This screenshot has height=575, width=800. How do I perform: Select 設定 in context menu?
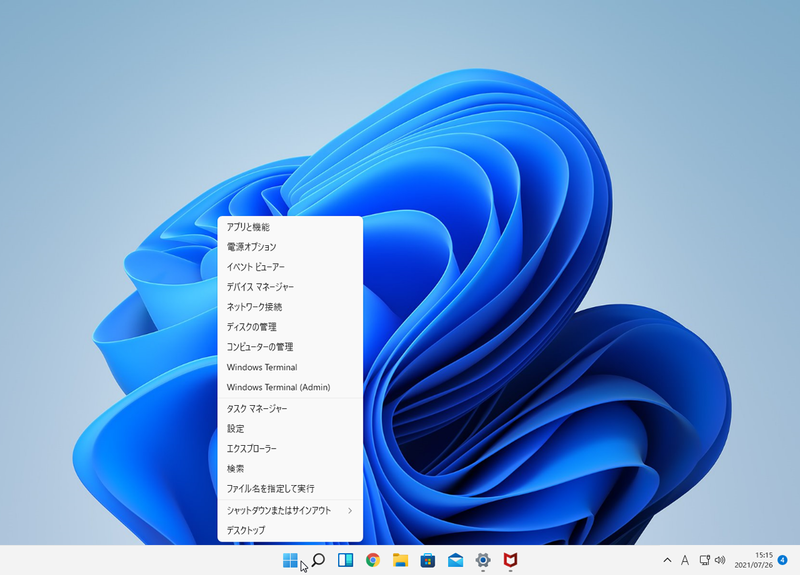coord(290,429)
